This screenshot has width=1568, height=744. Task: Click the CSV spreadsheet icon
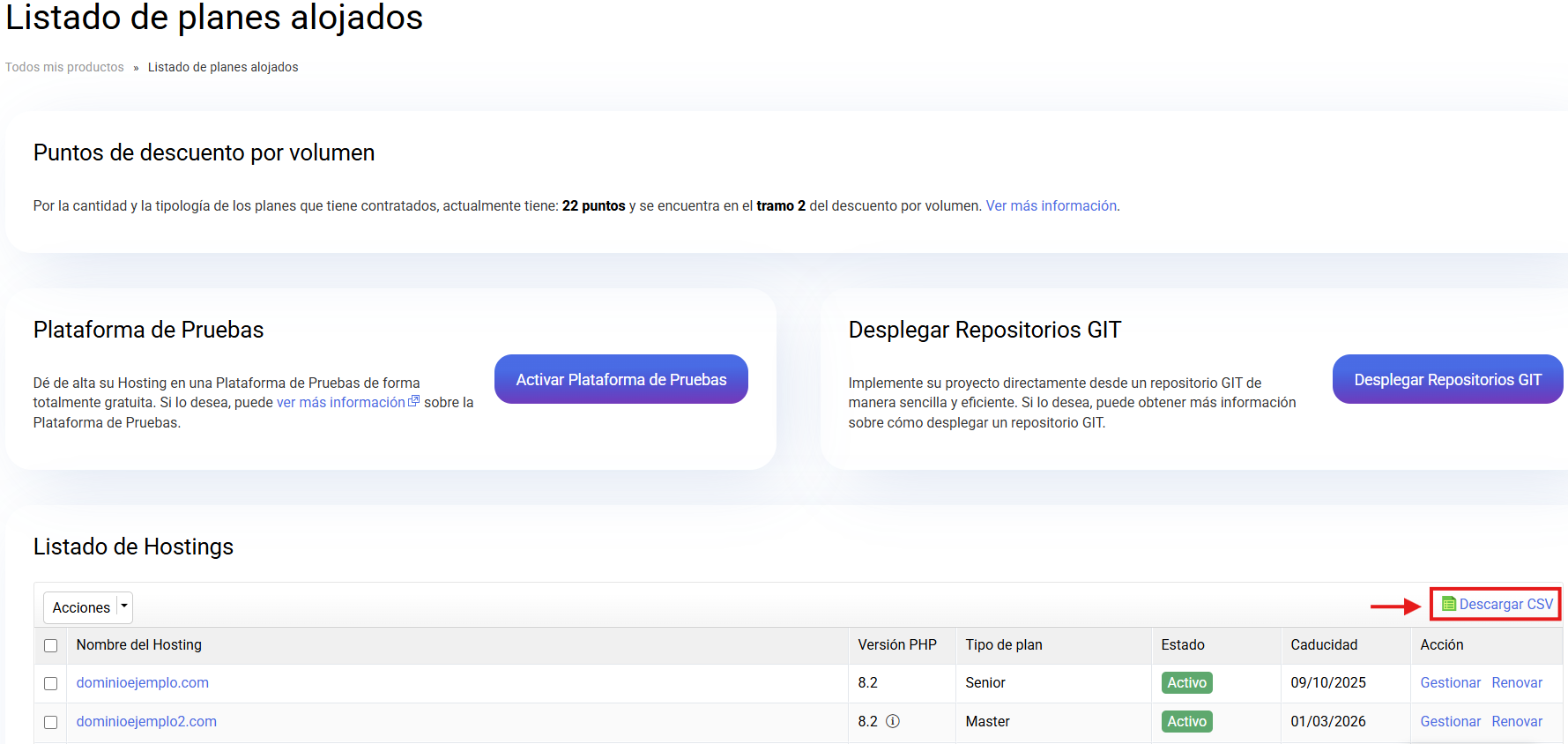(1448, 604)
